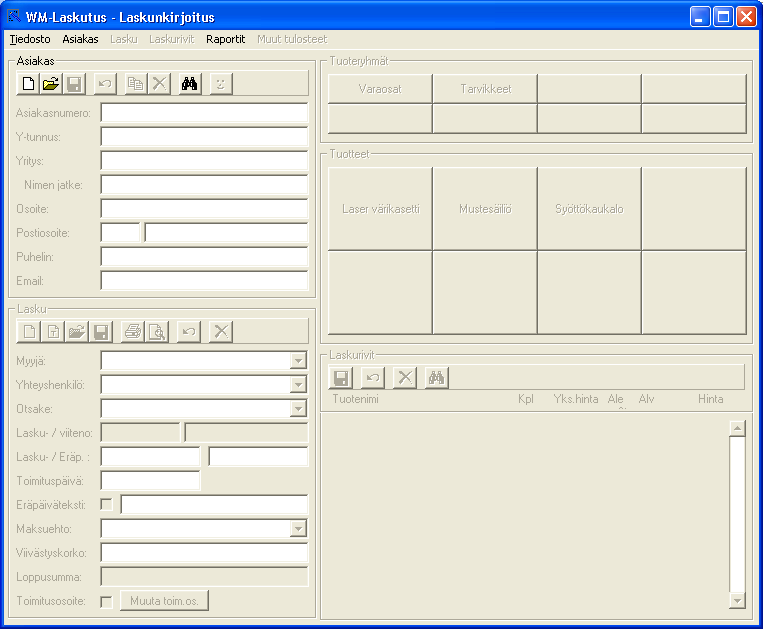This screenshot has height=629, width=763.
Task: Click the Y-tunnus input field
Action: coord(204,137)
